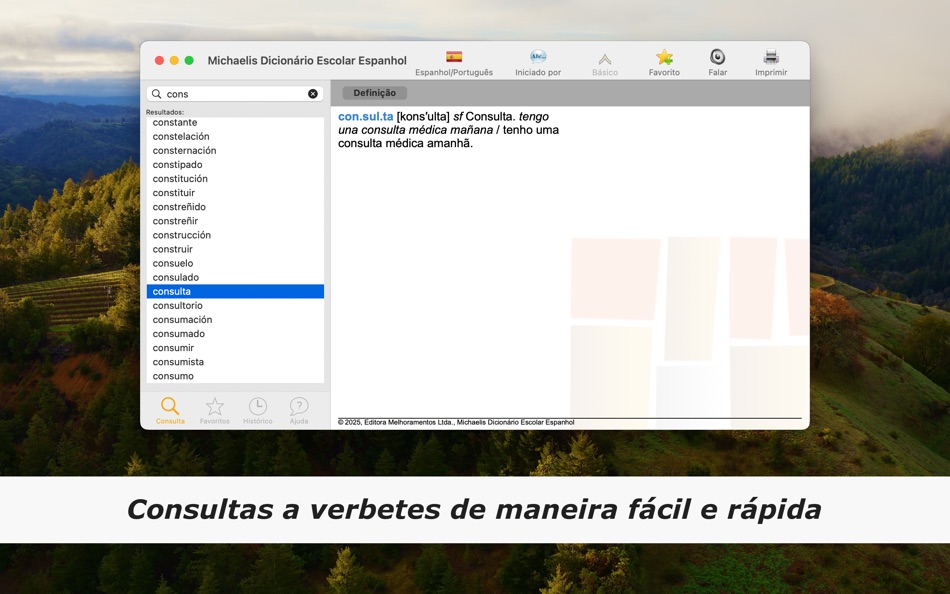The image size is (950, 594).
Task: Select 'constituir' in results list
Action: click(235, 193)
